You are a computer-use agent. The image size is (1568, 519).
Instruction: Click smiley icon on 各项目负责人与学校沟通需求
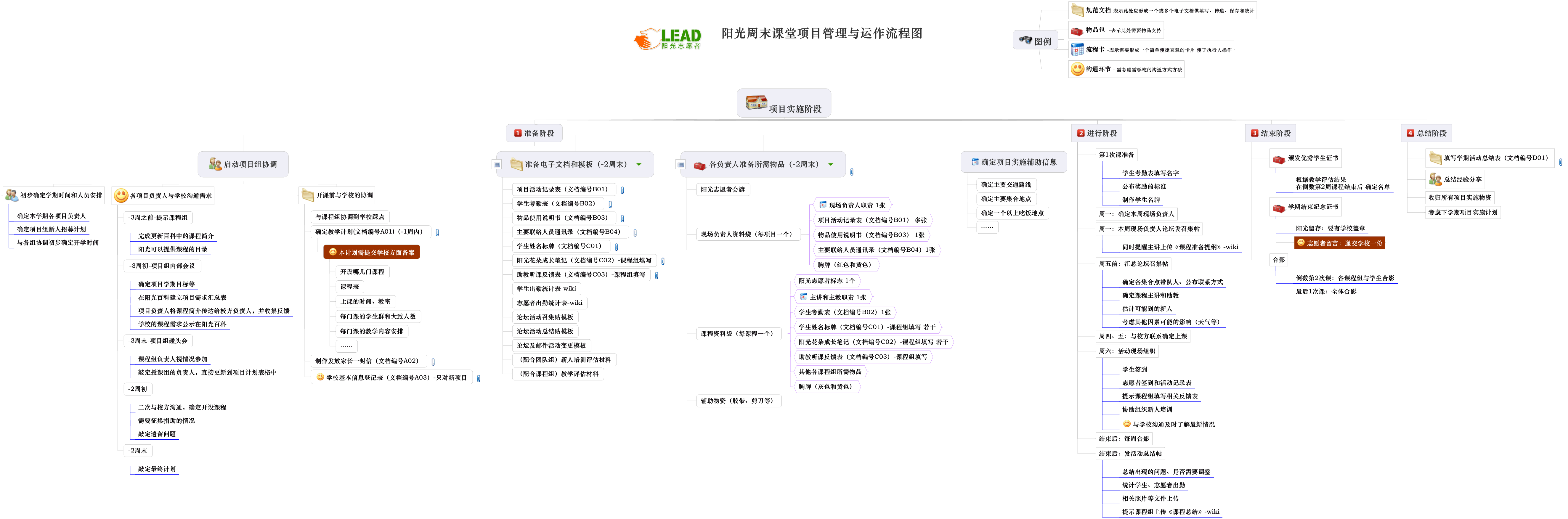tap(121, 195)
